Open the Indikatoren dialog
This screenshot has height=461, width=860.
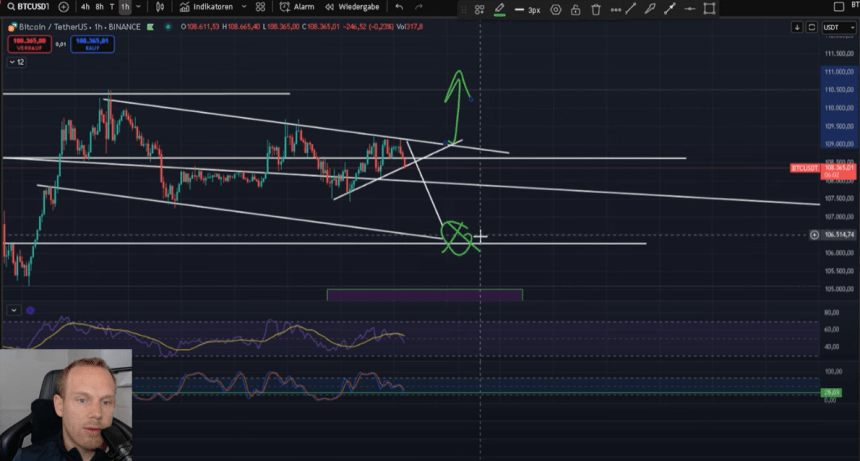[206, 7]
